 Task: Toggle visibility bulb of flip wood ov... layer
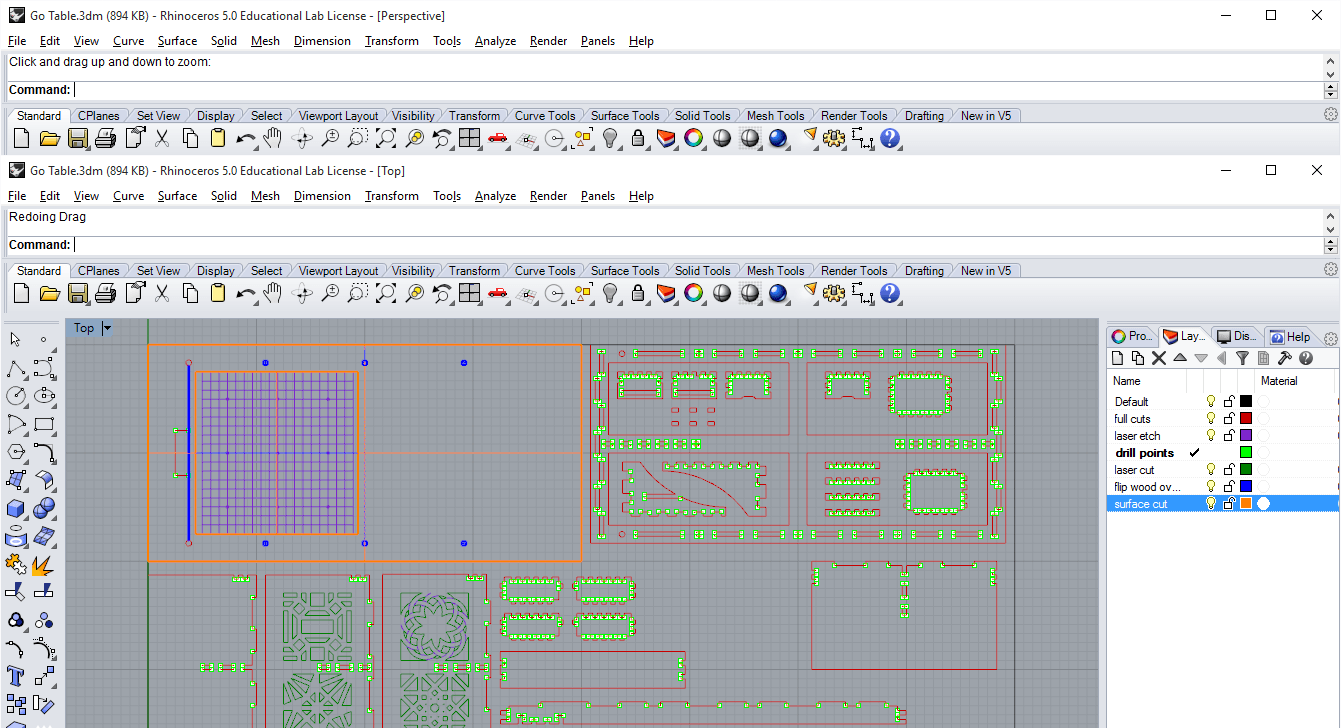1211,487
